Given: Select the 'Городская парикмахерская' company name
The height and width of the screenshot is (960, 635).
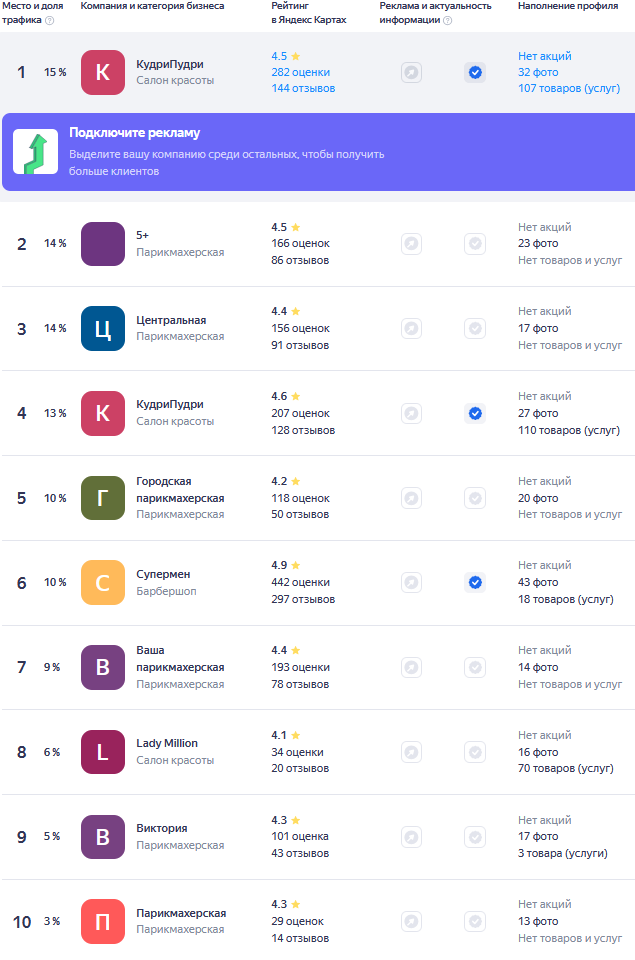Looking at the screenshot, I should (180, 490).
